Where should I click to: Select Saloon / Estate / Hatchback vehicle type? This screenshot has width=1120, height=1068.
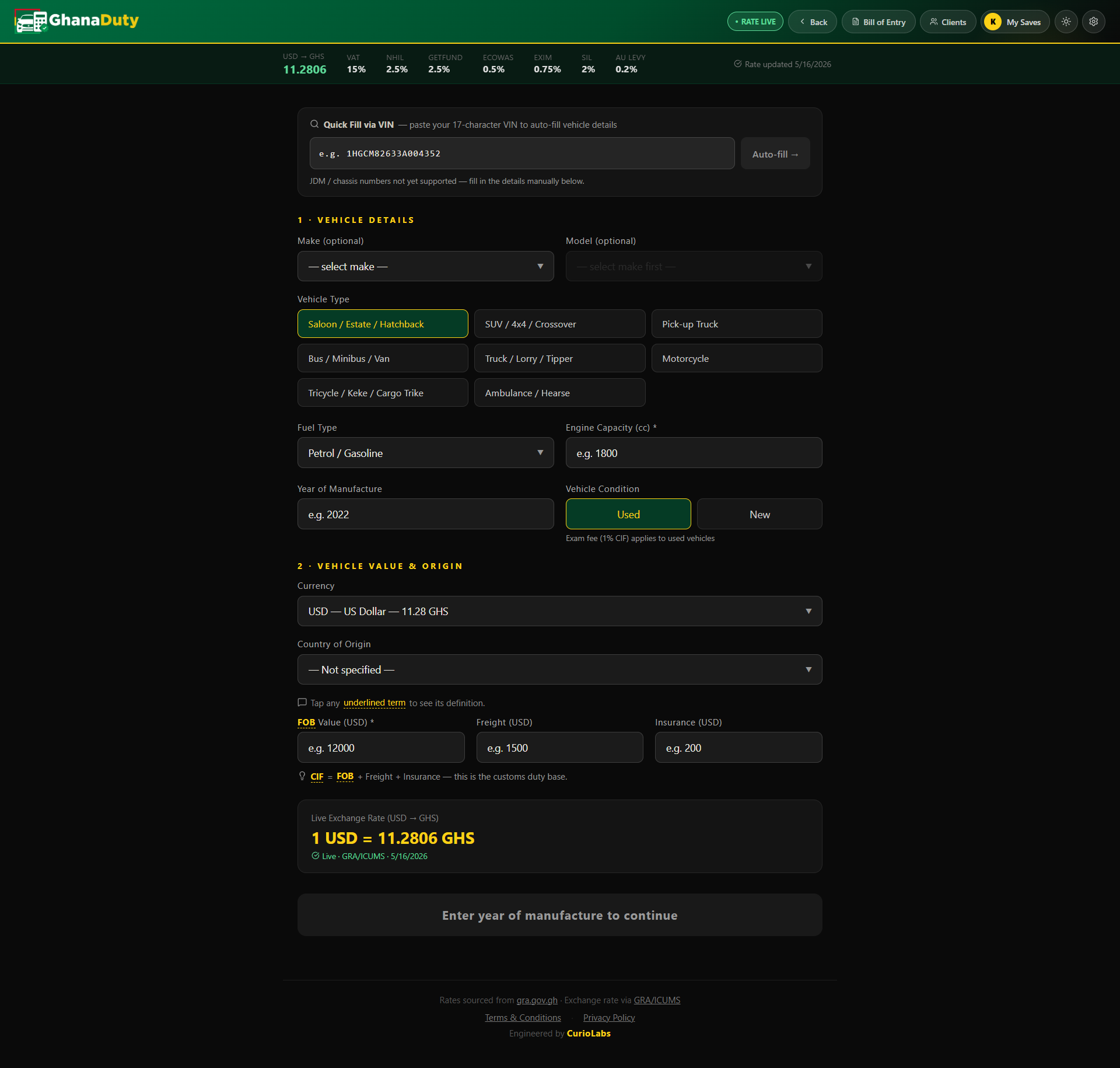tap(383, 324)
